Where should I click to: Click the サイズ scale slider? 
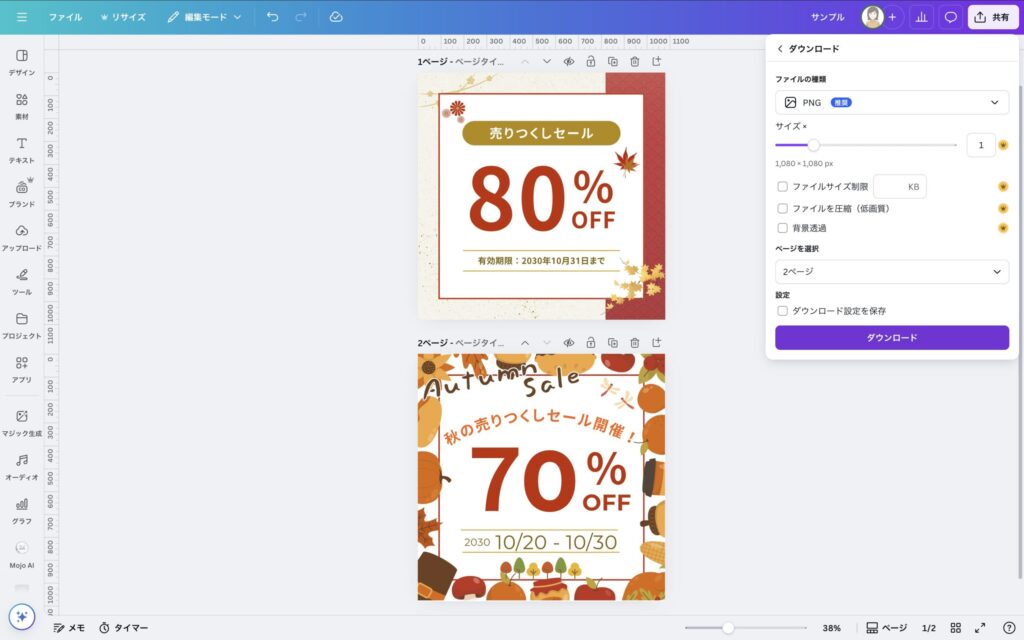click(865, 145)
